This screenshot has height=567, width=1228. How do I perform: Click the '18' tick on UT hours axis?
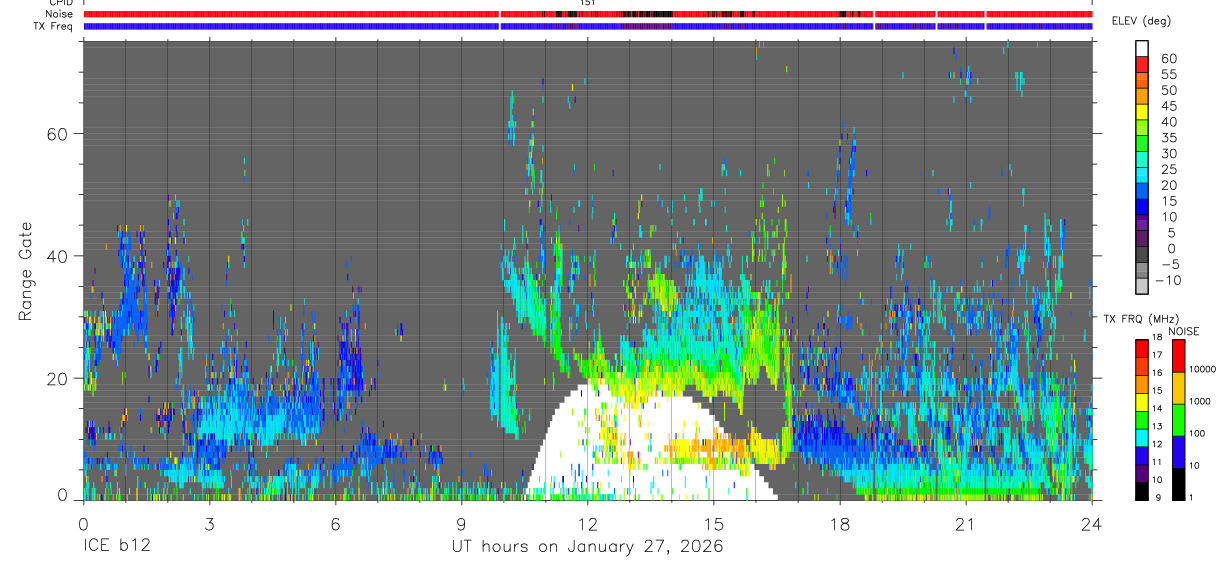click(x=840, y=523)
